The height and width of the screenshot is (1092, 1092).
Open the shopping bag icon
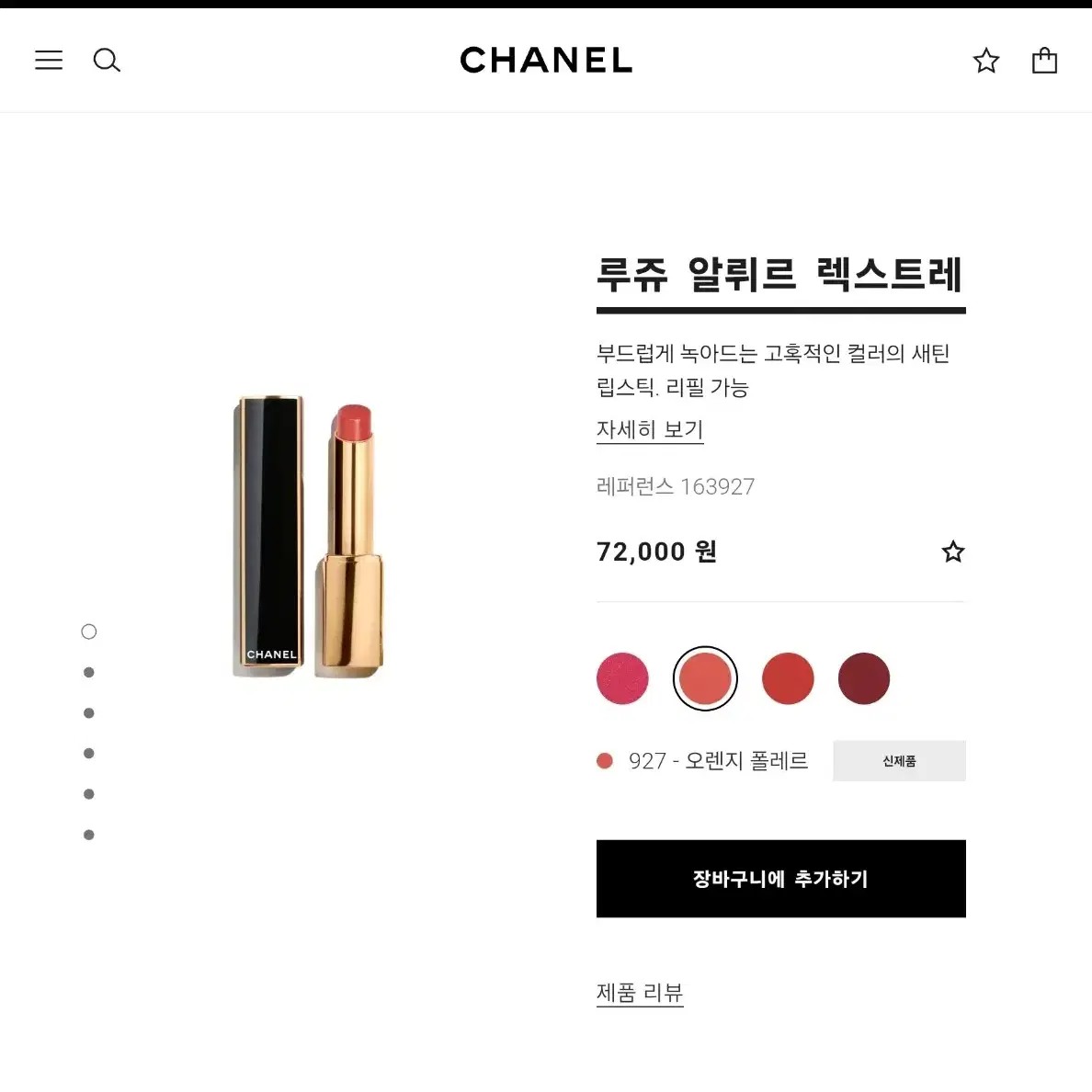[x=1044, y=61]
